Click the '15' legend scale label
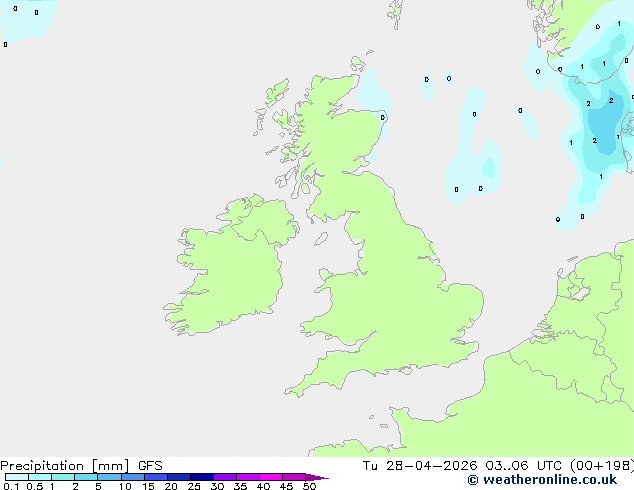 click(x=148, y=486)
